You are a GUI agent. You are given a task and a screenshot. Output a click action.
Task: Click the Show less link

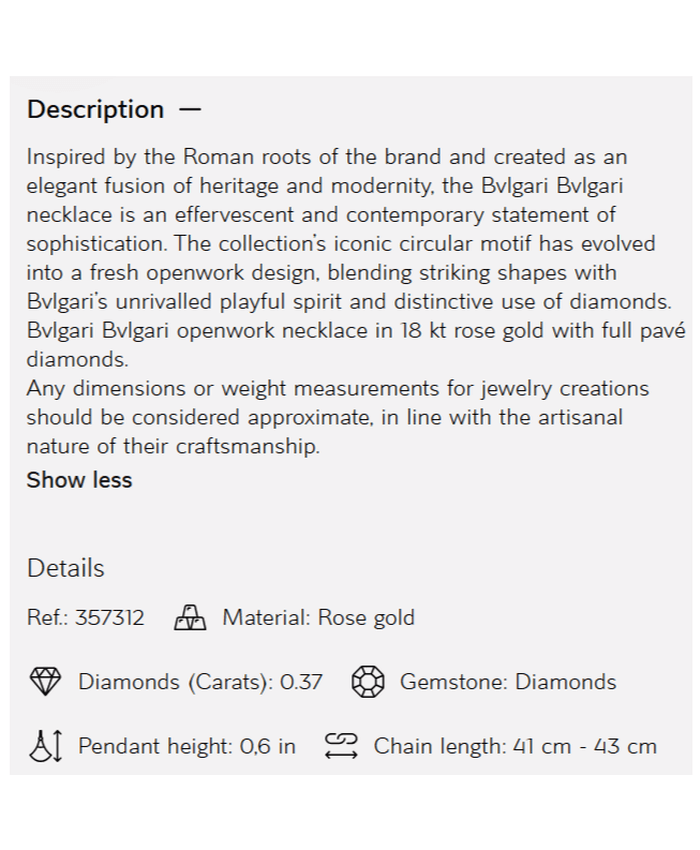[79, 480]
